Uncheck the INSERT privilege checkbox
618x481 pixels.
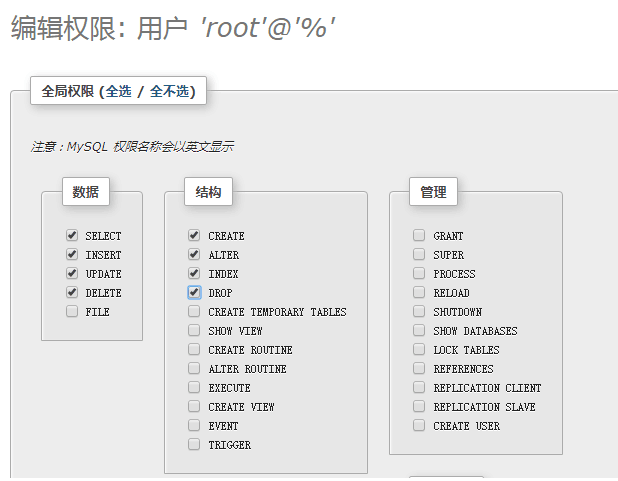pos(72,255)
